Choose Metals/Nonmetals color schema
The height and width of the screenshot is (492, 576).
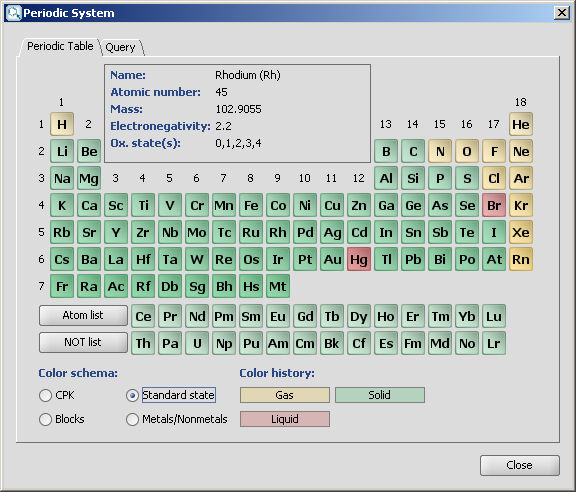tap(177, 419)
